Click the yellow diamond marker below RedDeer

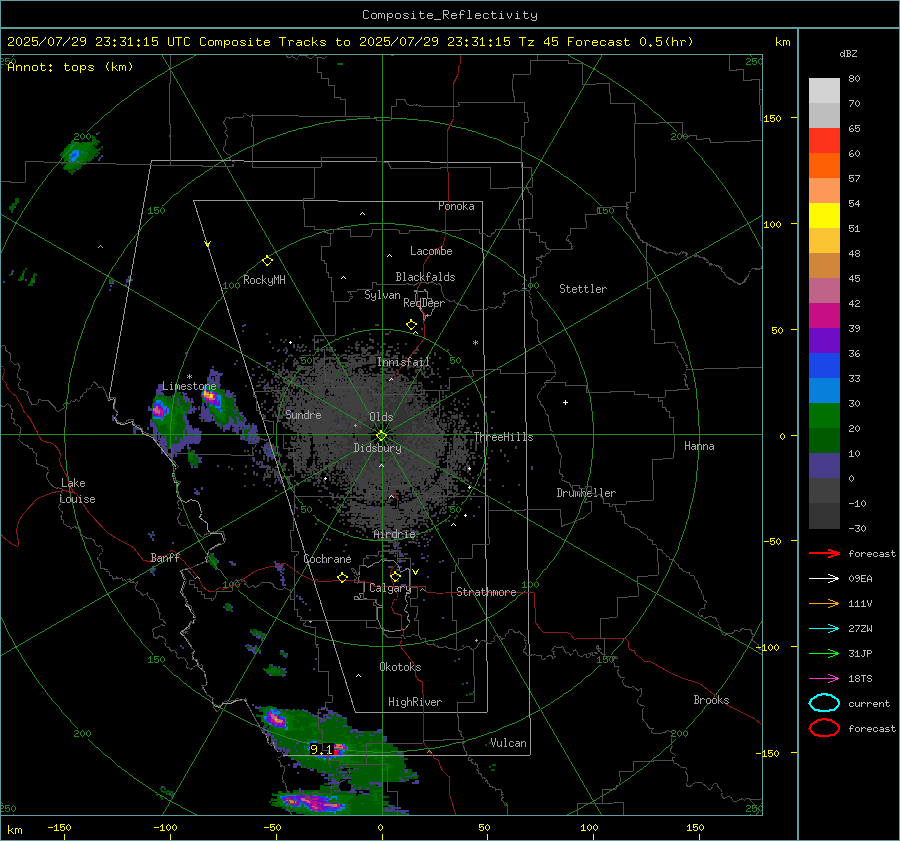pos(411,324)
